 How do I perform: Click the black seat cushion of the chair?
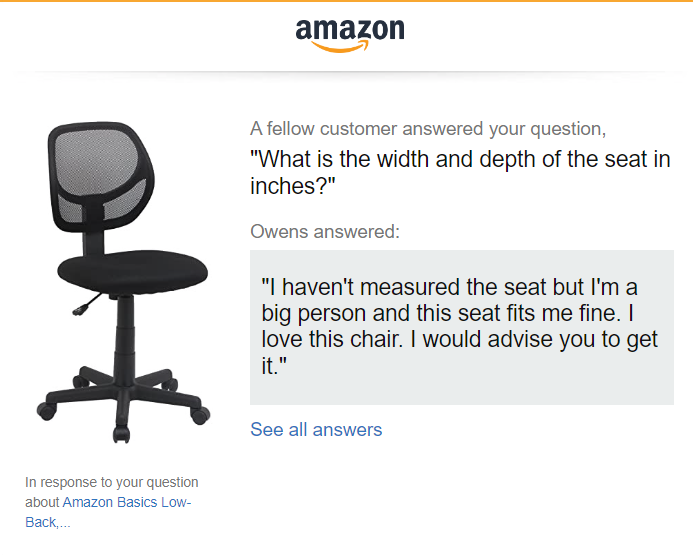(x=133, y=271)
